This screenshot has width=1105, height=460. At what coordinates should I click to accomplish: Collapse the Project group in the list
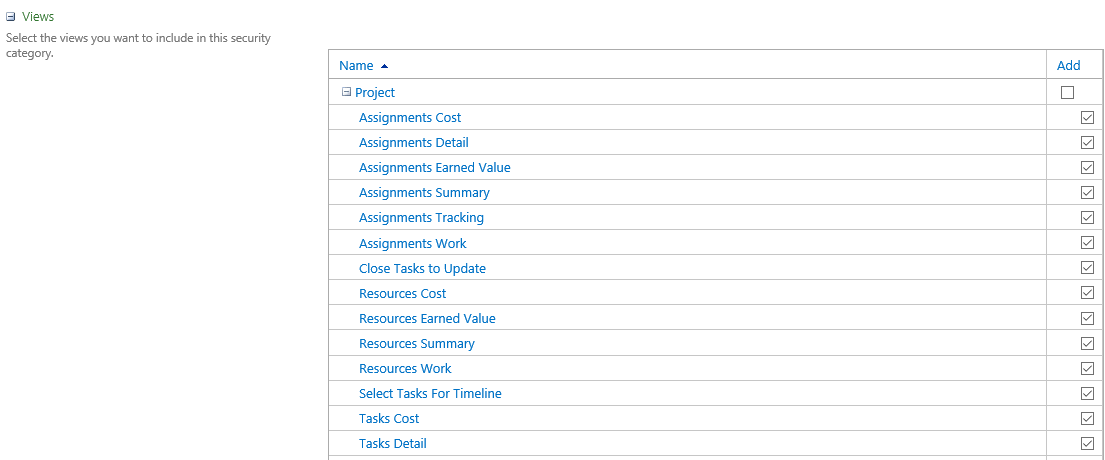coord(346,92)
